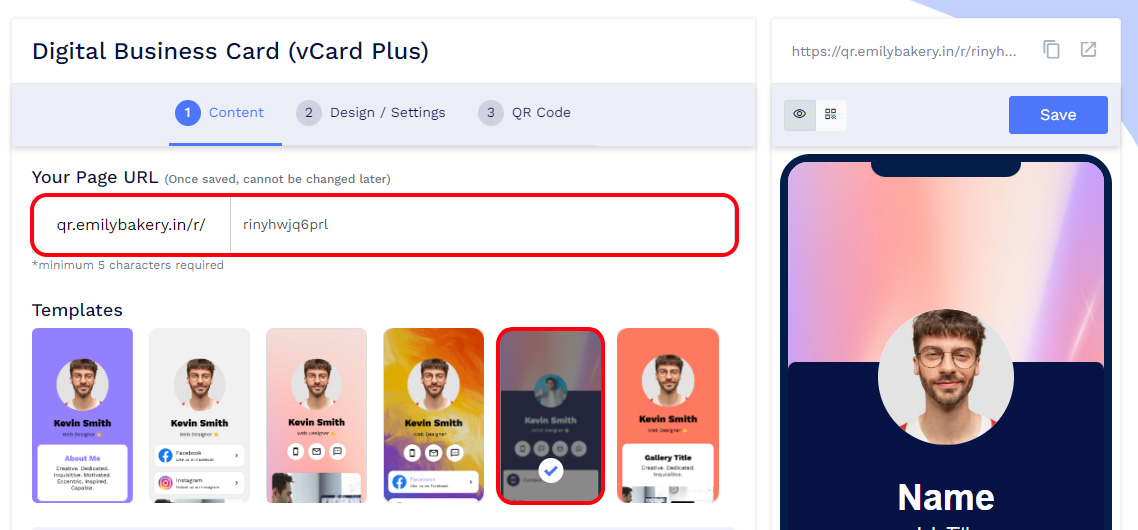The width and height of the screenshot is (1138, 530).
Task: Click the shortened URL text in header
Action: tap(904, 52)
